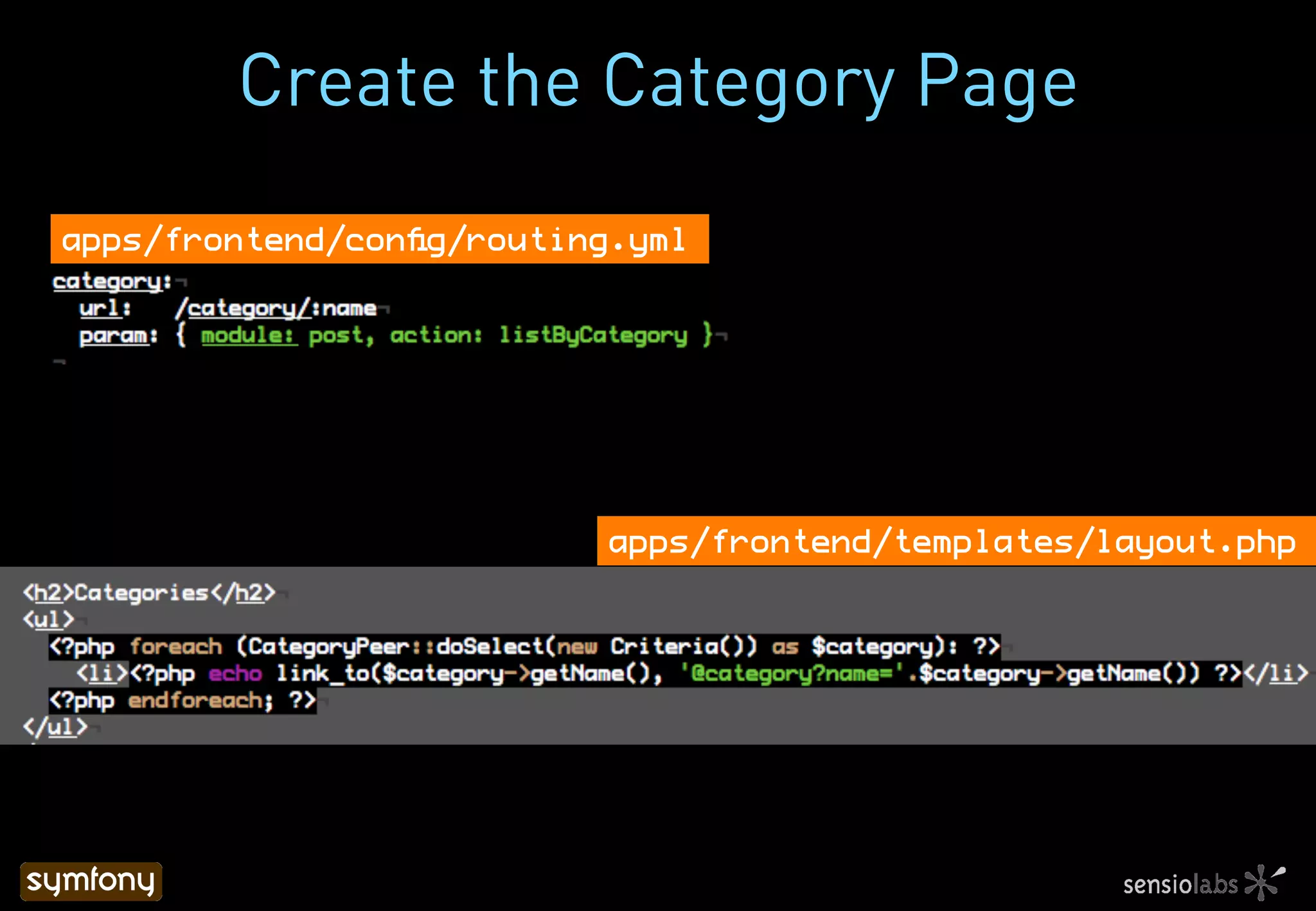This screenshot has height=911, width=1316.
Task: Click the 'param:' key in routing code
Action: 118,335
